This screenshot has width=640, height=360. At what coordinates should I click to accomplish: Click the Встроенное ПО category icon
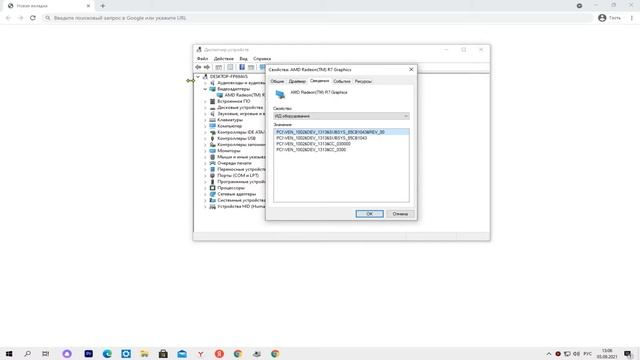click(x=212, y=101)
